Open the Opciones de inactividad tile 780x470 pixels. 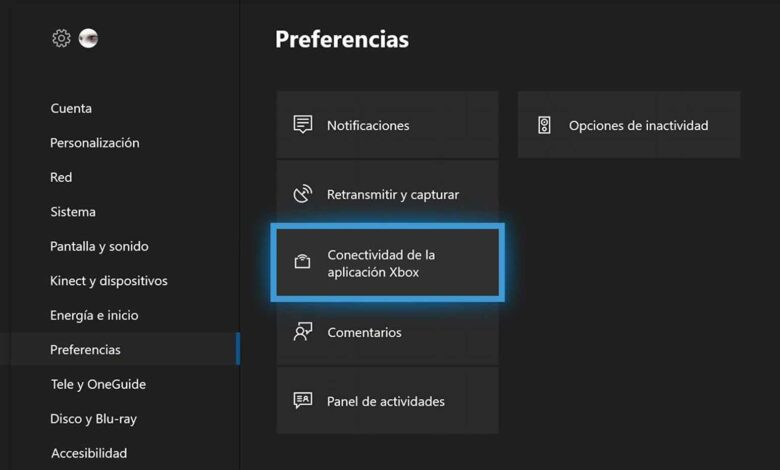click(629, 125)
